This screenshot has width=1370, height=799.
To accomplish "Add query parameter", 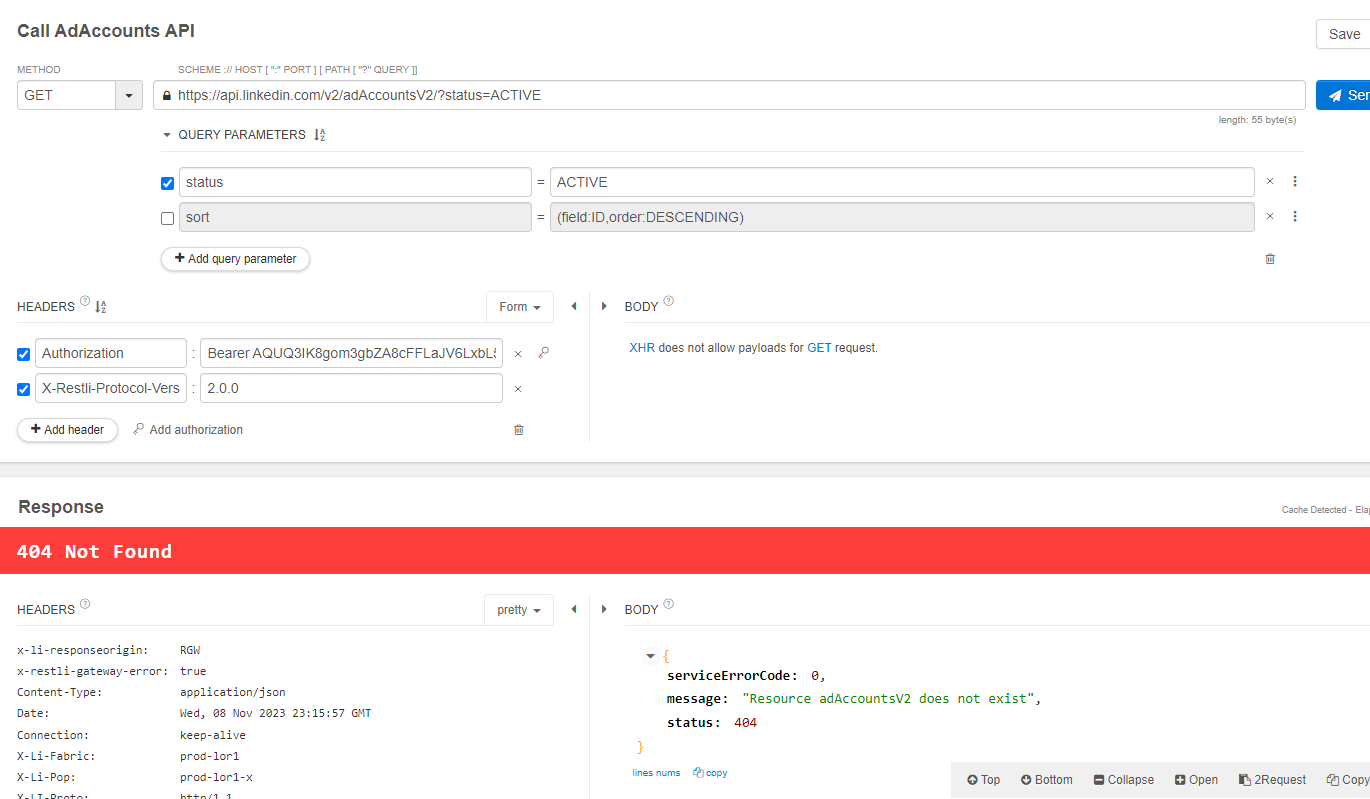I will pos(236,259).
